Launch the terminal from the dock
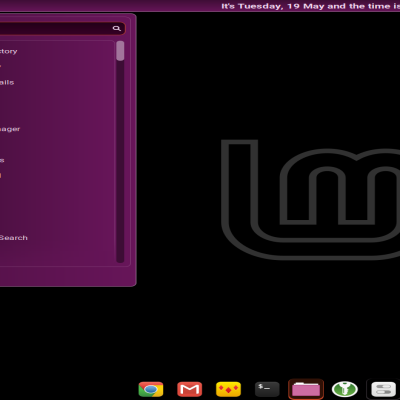Image resolution: width=400 pixels, height=400 pixels. [267, 389]
